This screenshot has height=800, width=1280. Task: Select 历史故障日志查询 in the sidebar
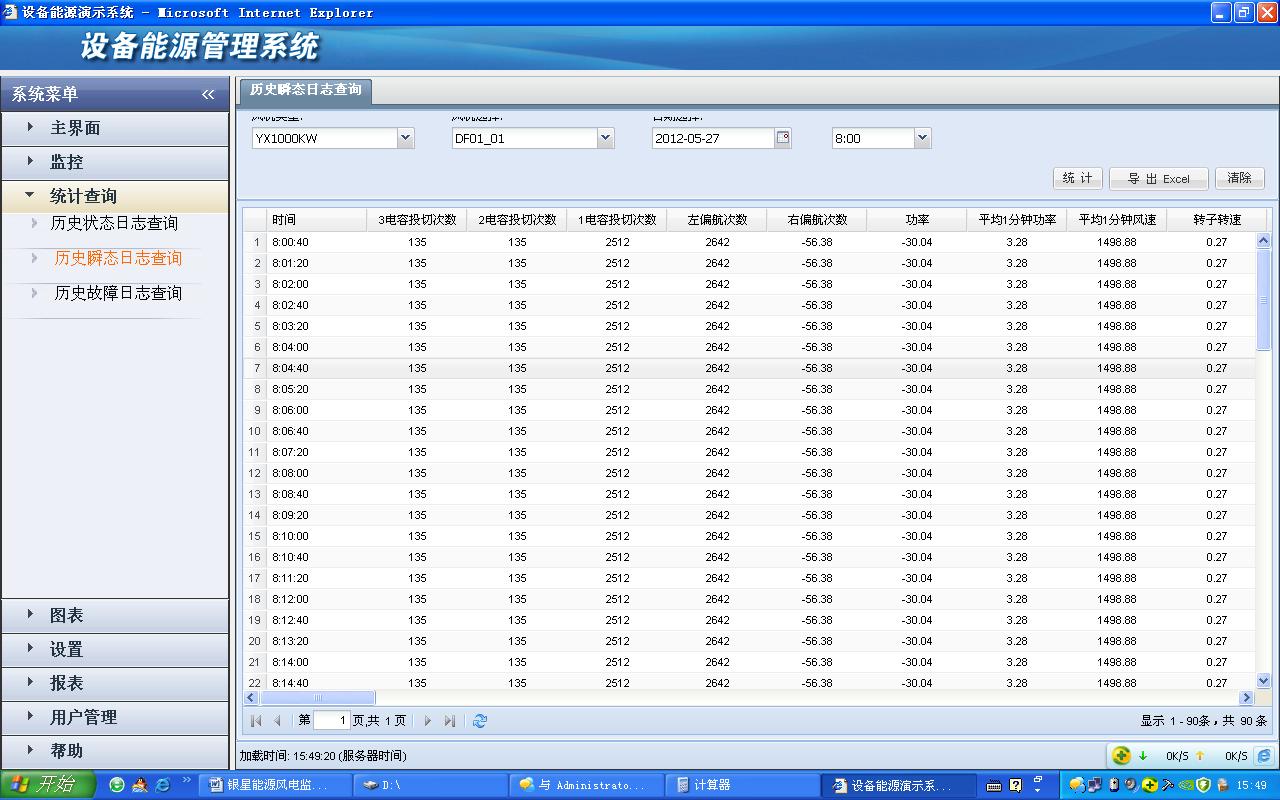[118, 293]
